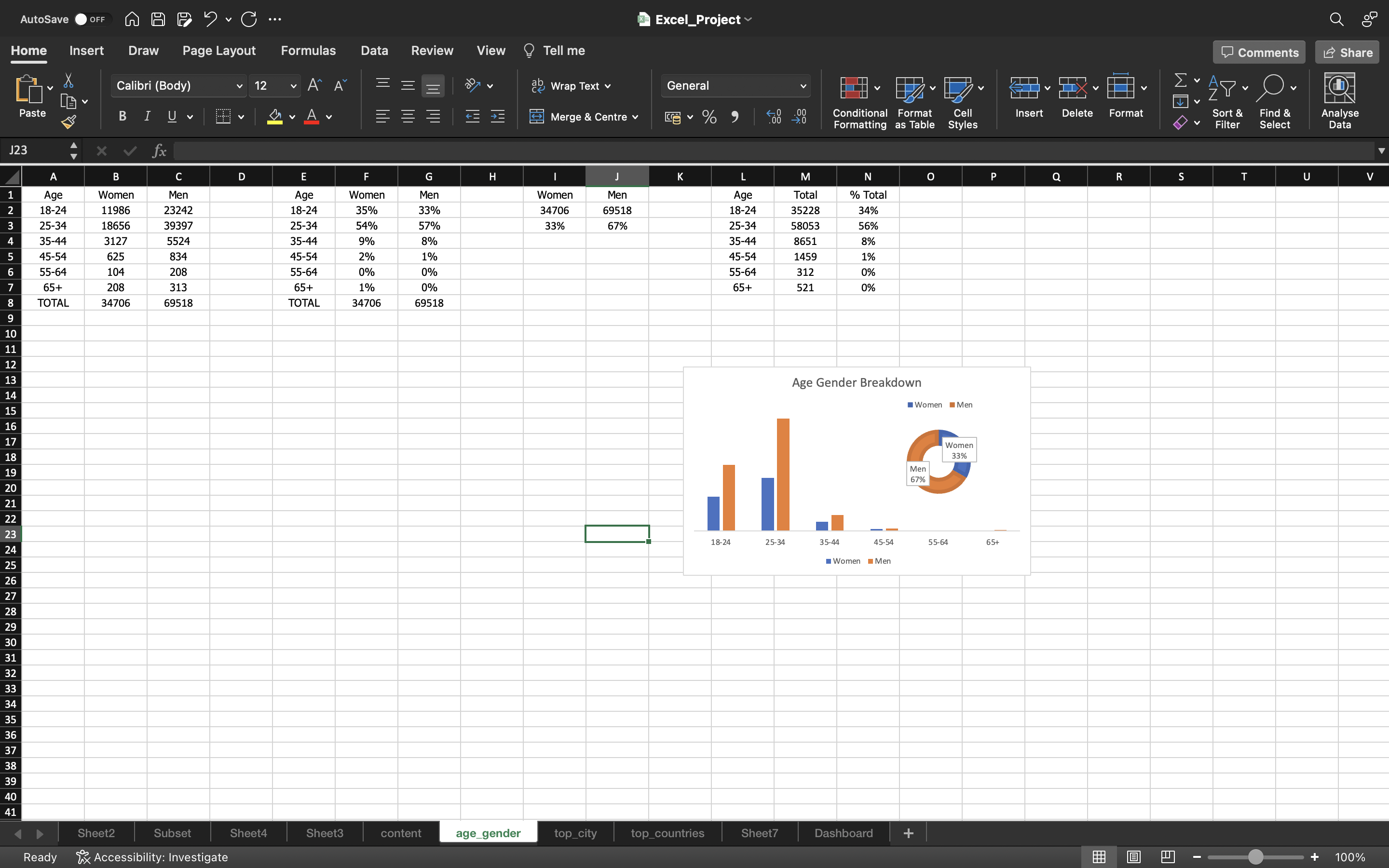Click Accessibility: Investigate status
The height and width of the screenshot is (868, 1389).
153,857
